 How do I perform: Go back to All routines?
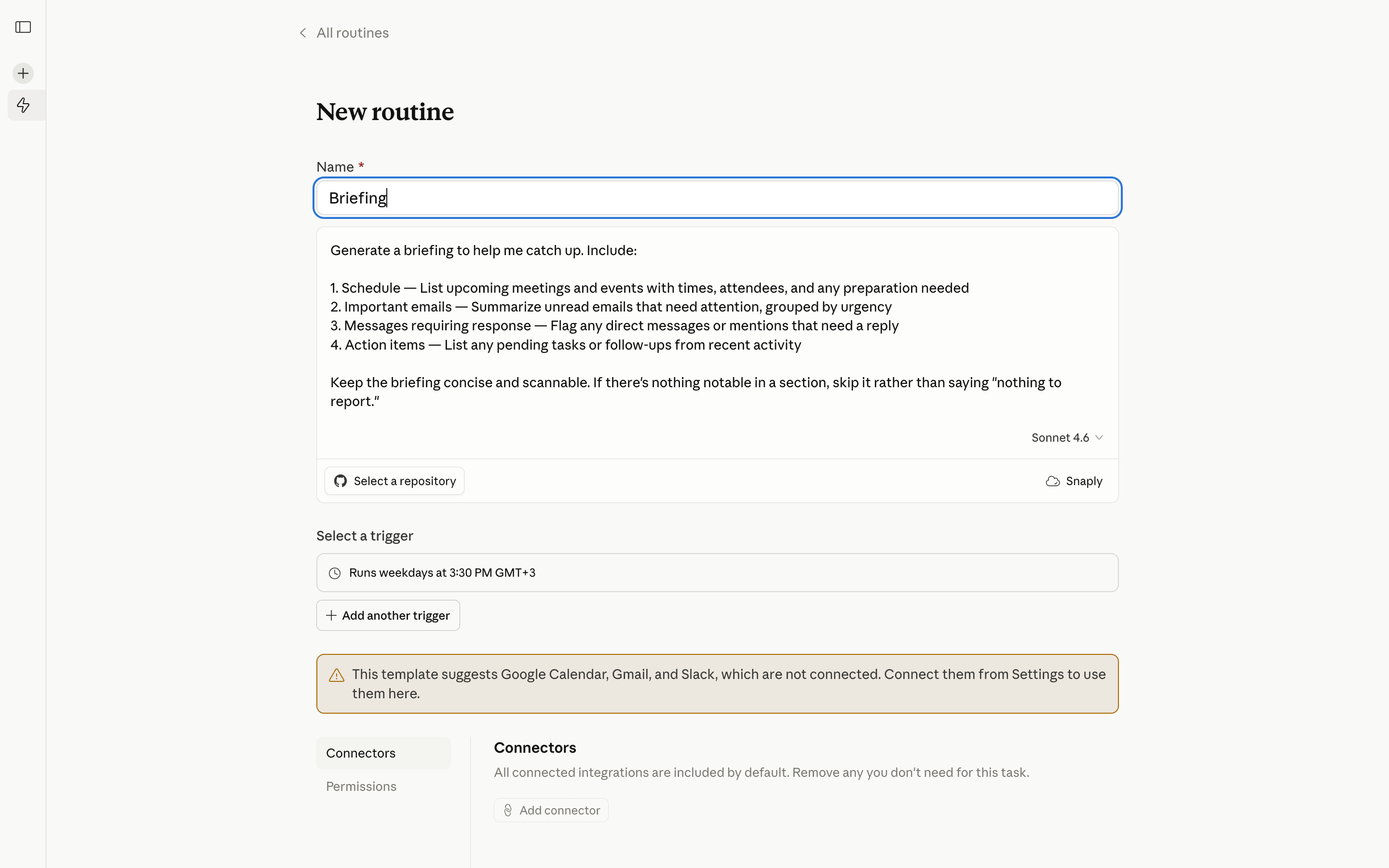tap(353, 33)
